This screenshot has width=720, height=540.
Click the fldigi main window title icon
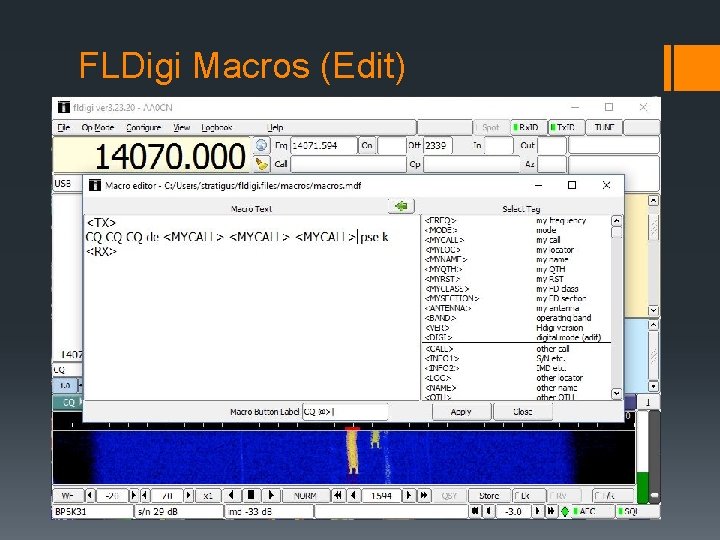pyautogui.click(x=63, y=107)
